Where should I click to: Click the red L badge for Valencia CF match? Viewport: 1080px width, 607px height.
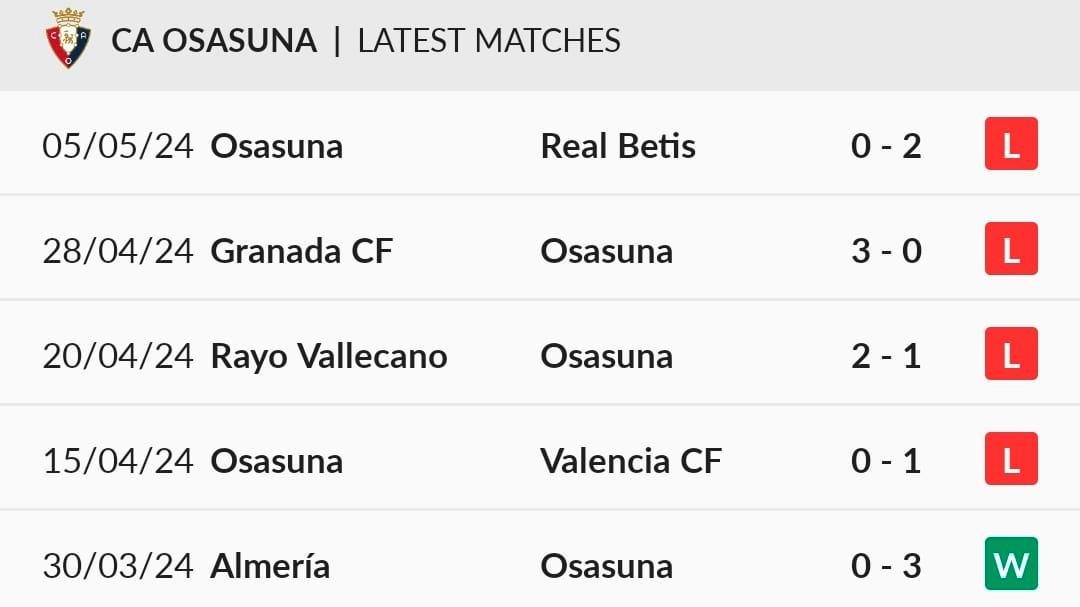pyautogui.click(x=1011, y=458)
